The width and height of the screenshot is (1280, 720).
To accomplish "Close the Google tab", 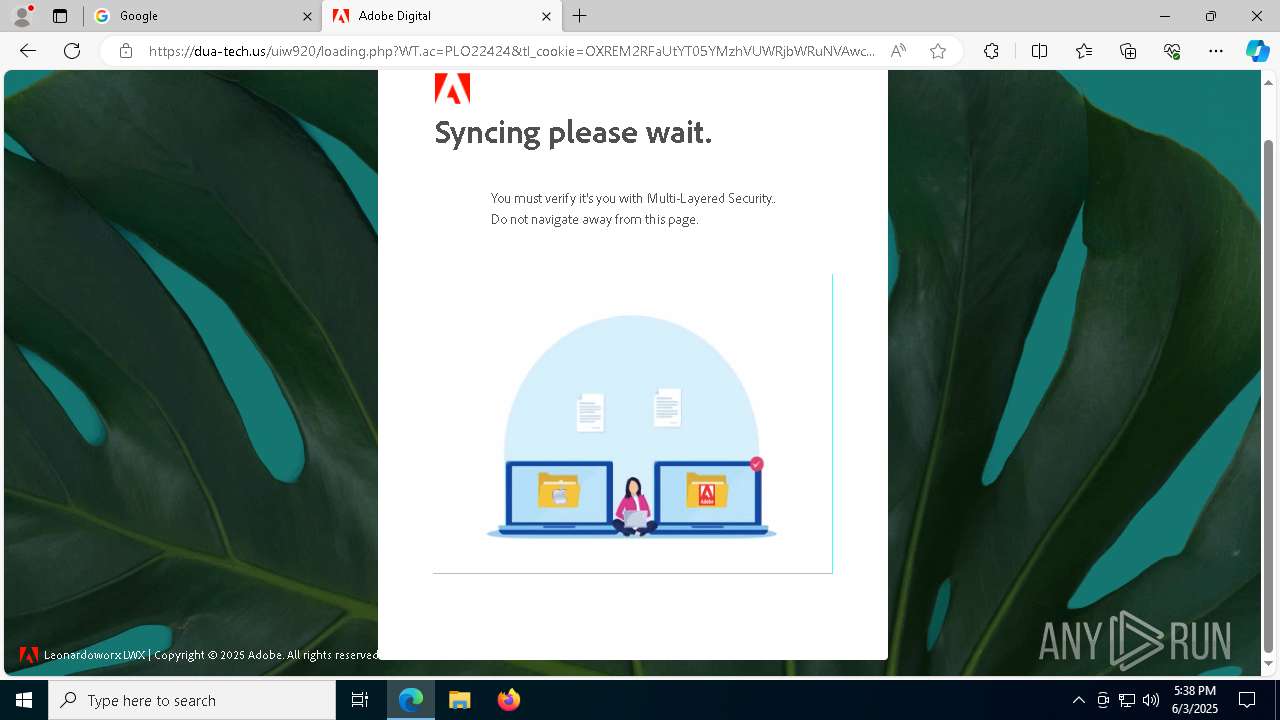I will pos(307,16).
